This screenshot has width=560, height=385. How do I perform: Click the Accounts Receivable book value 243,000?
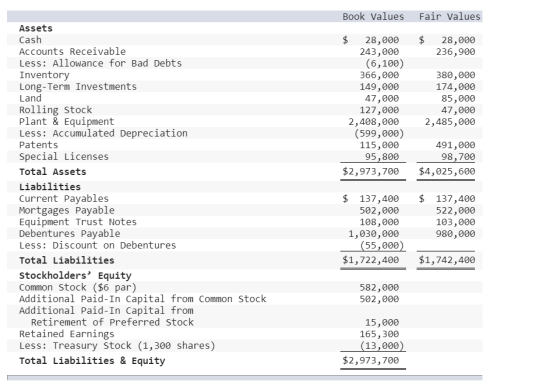click(379, 52)
